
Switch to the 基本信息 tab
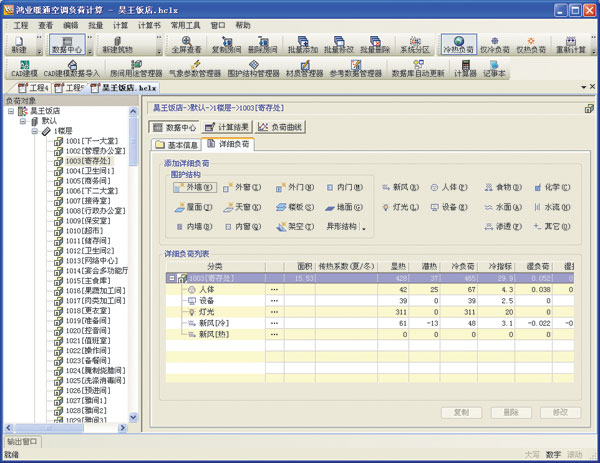click(176, 145)
